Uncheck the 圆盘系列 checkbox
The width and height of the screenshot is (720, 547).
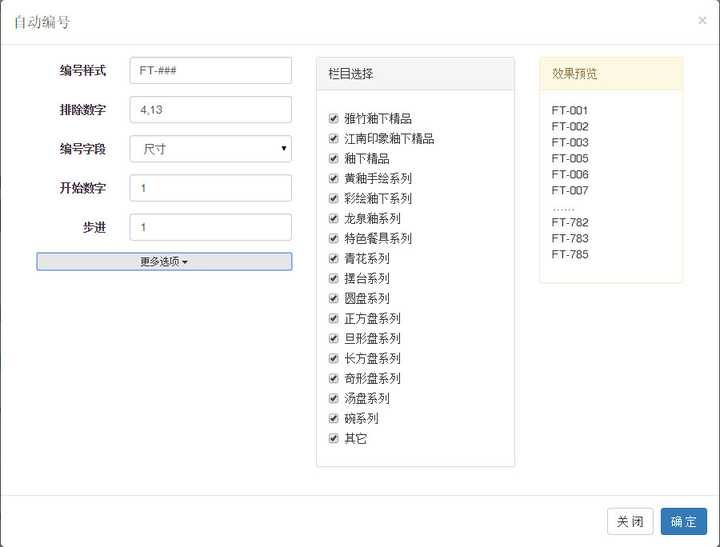(334, 299)
